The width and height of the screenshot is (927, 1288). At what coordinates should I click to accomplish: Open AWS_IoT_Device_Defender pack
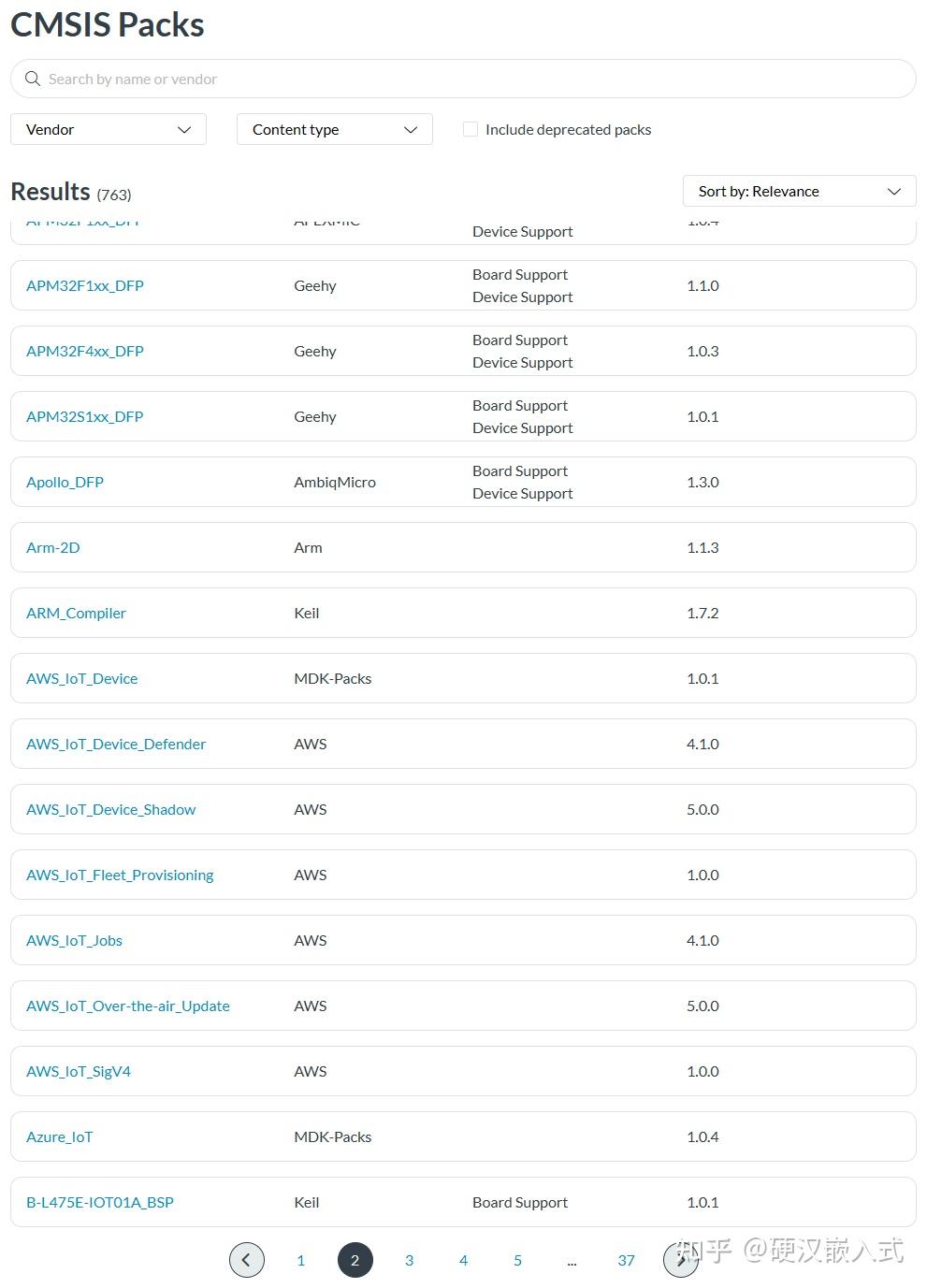[x=116, y=744]
